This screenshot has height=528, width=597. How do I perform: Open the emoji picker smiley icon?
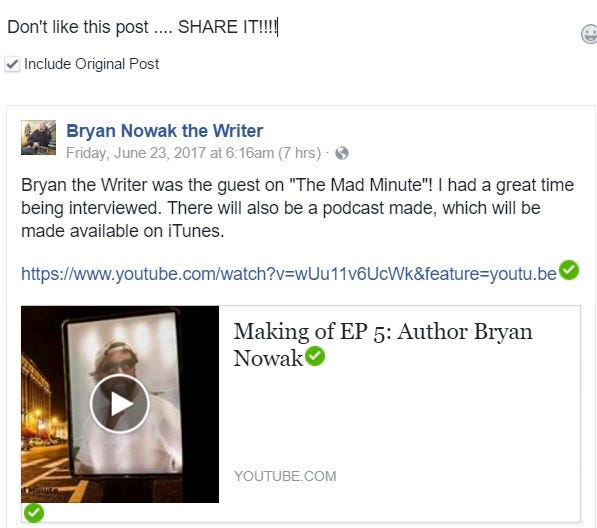pyautogui.click(x=589, y=34)
